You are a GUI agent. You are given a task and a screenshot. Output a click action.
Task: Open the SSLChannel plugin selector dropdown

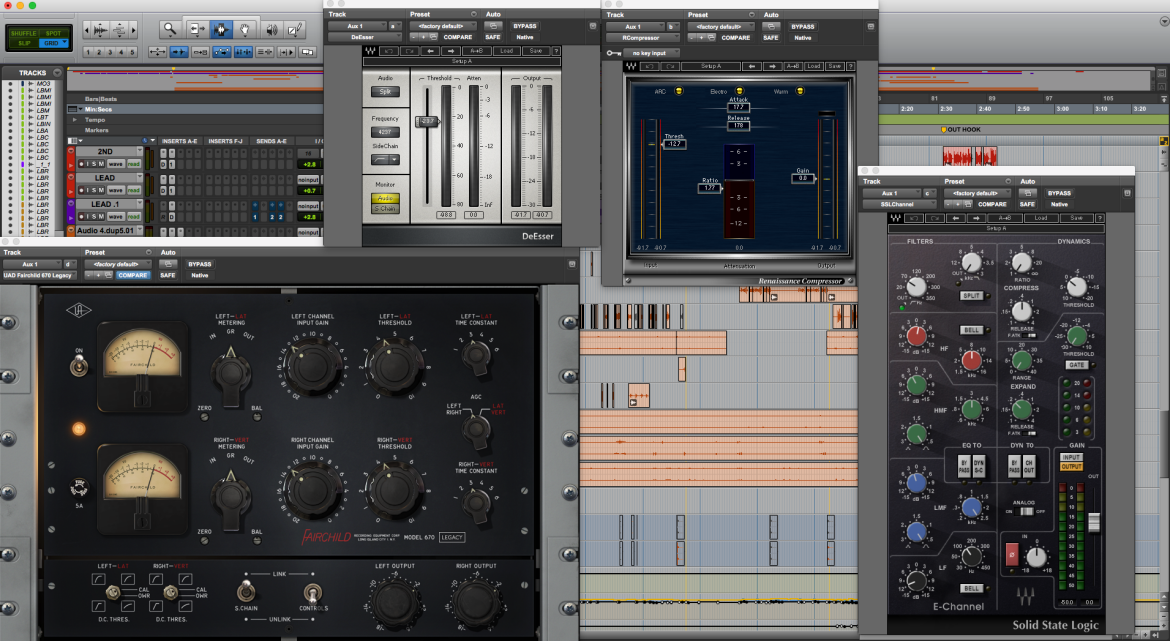pos(898,204)
